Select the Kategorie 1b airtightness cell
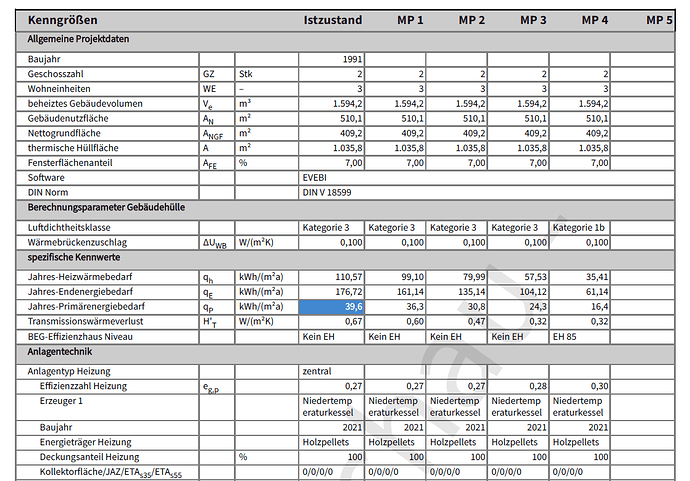The image size is (690, 481). pyautogui.click(x=579, y=227)
